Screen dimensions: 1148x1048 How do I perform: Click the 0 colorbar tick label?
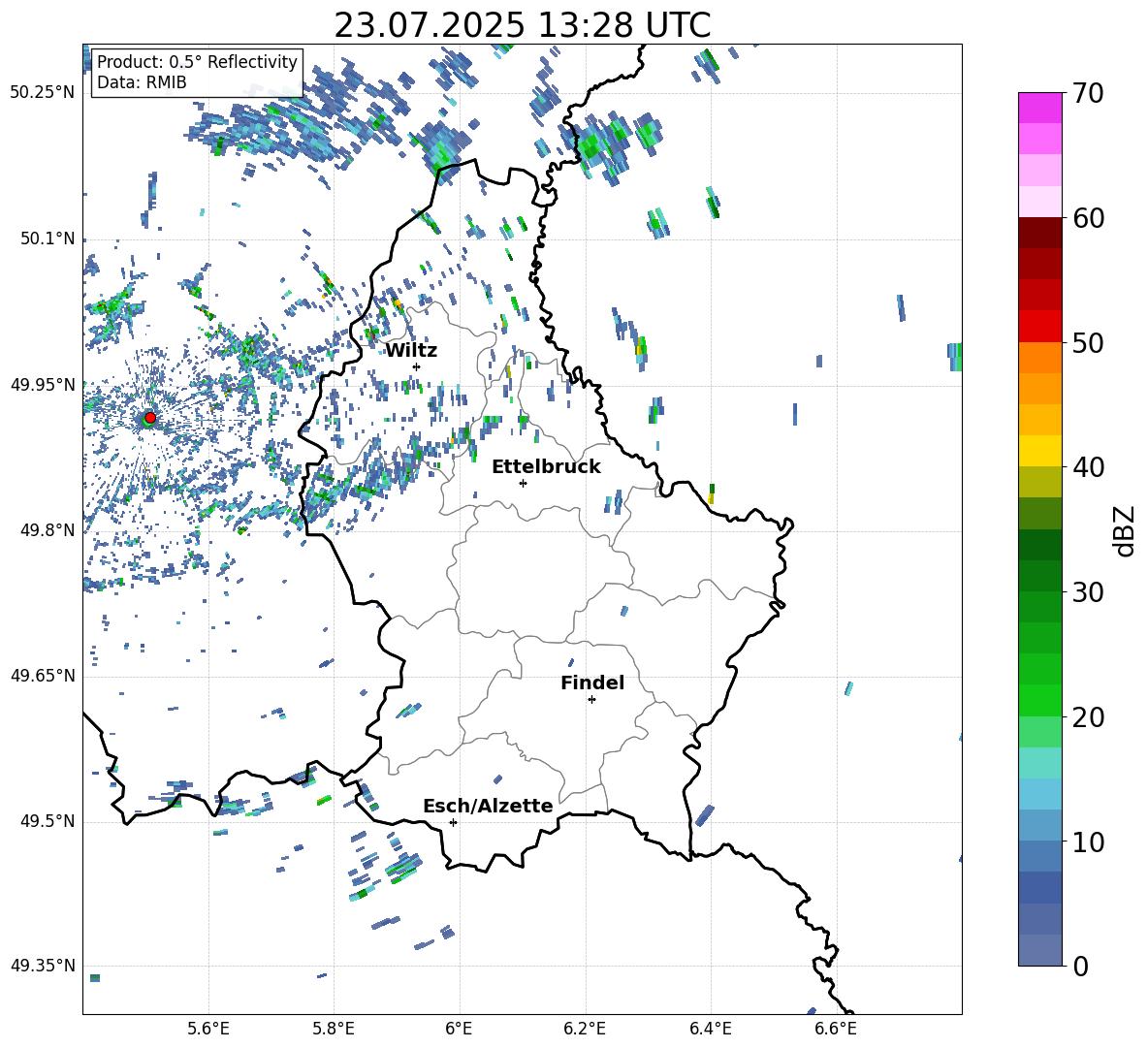click(1080, 966)
